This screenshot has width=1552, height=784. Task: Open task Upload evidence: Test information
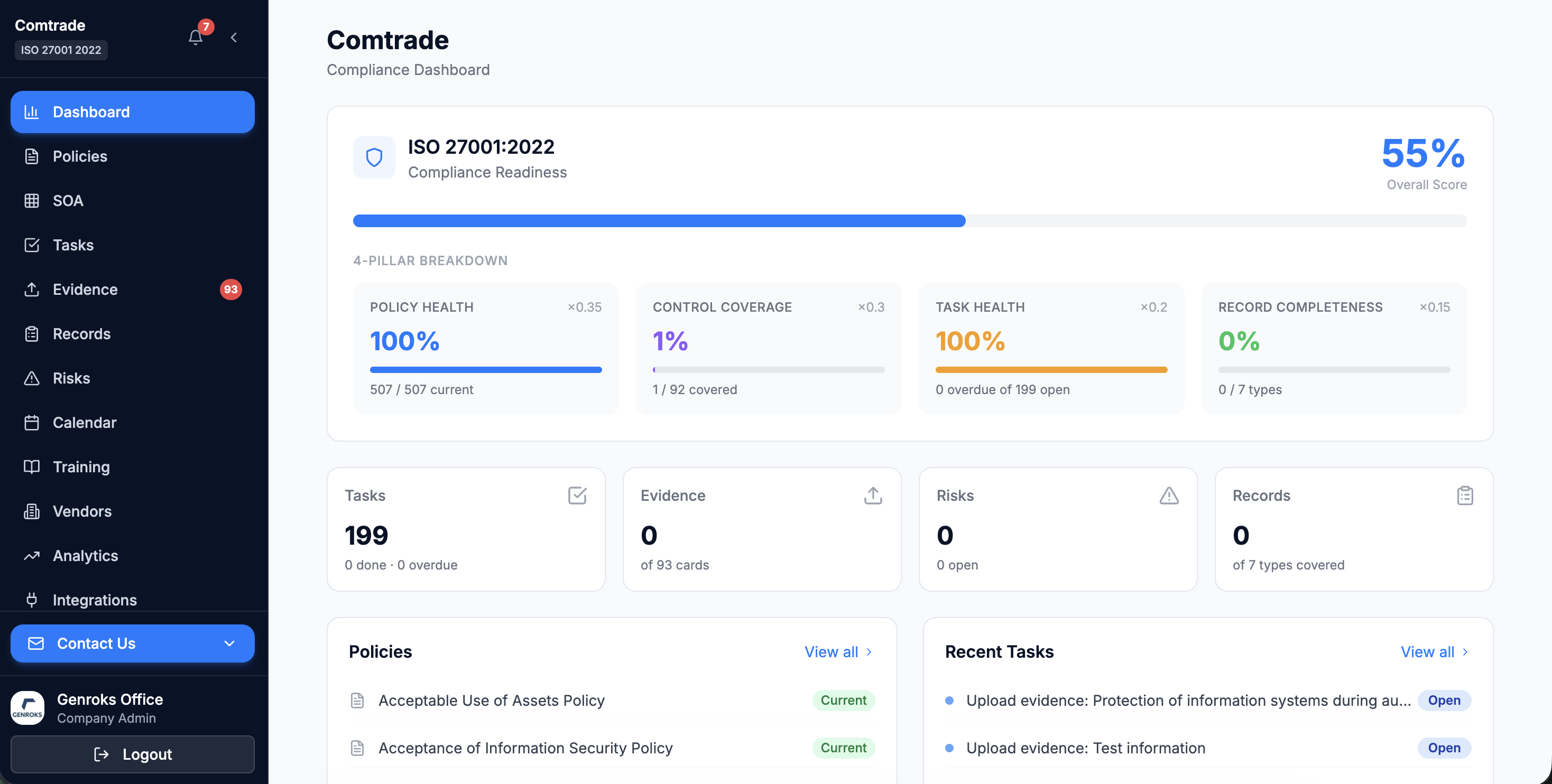tap(1086, 748)
